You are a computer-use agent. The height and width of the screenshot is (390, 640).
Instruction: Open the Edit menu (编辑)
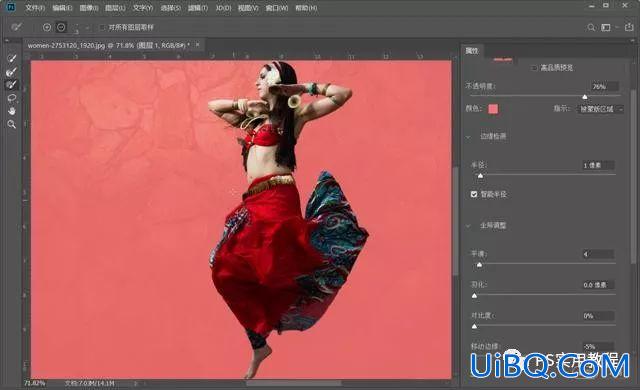tap(62, 8)
